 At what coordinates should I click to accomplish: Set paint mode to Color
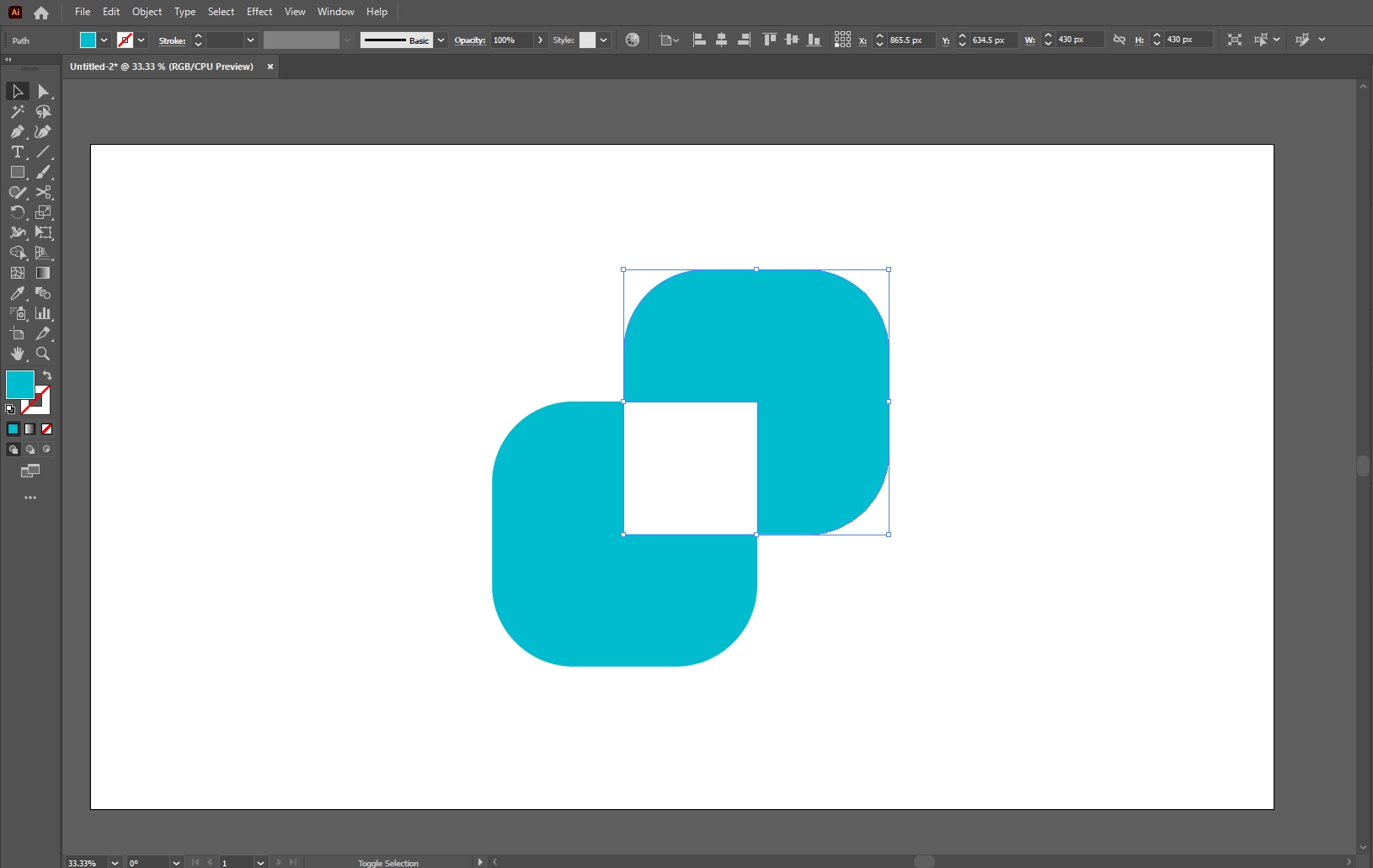pos(13,429)
